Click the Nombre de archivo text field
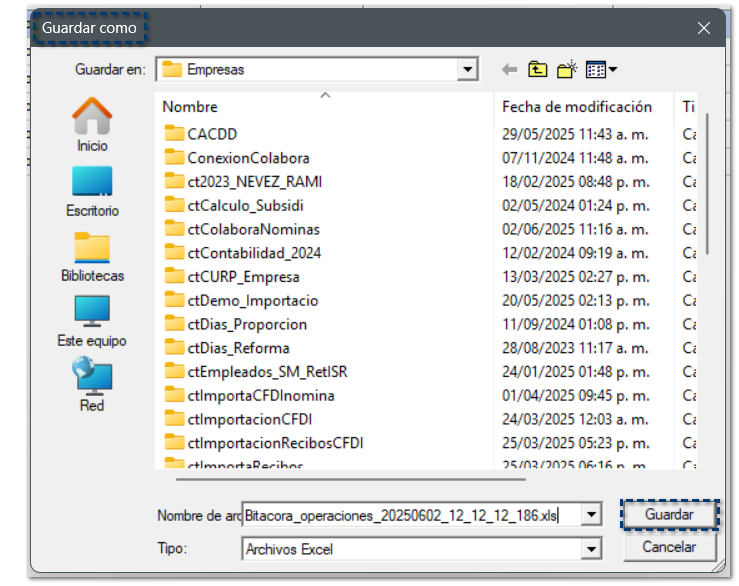The width and height of the screenshot is (739, 586). pos(411,515)
